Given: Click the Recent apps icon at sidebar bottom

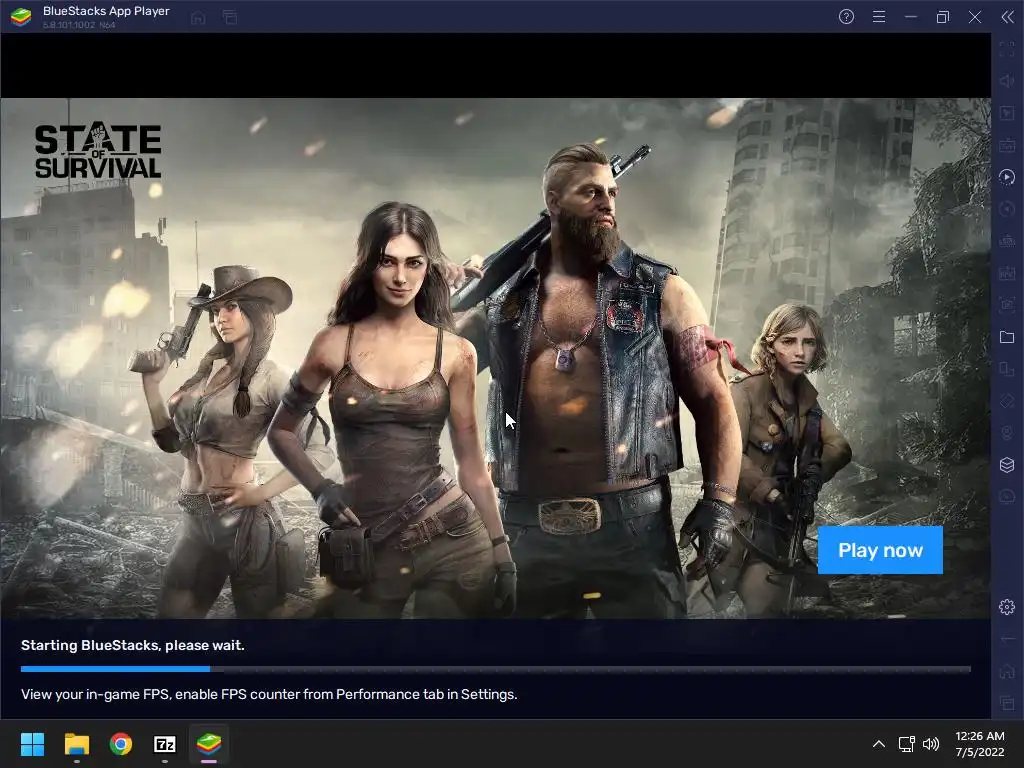Looking at the screenshot, I should point(1007,703).
